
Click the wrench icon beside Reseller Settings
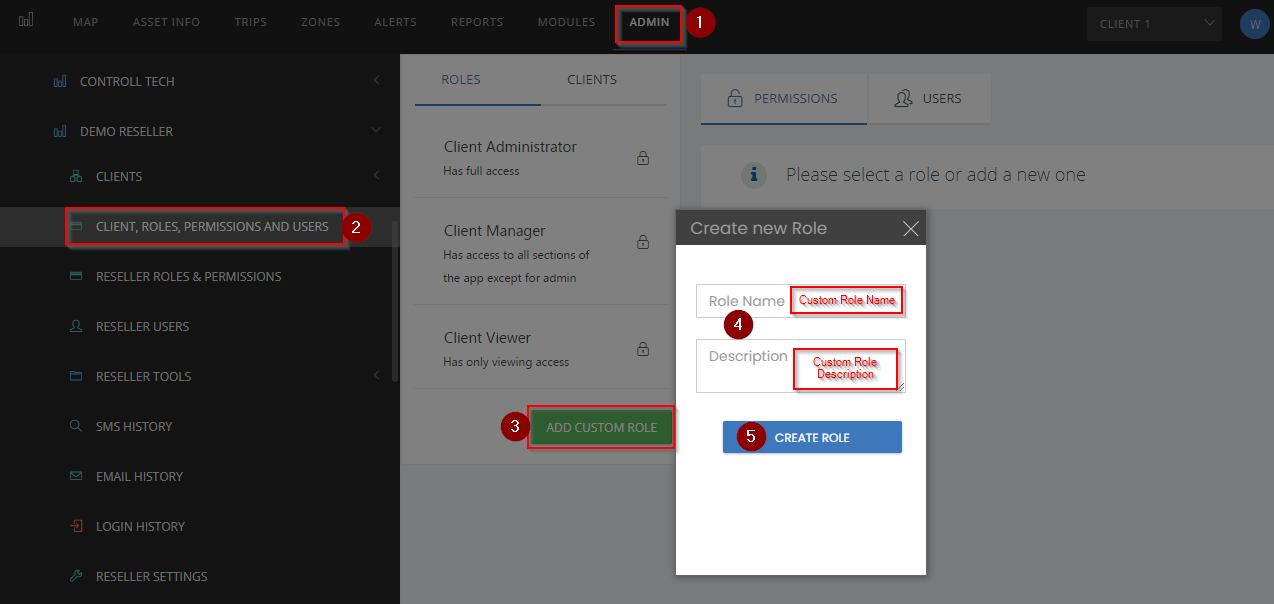point(76,576)
